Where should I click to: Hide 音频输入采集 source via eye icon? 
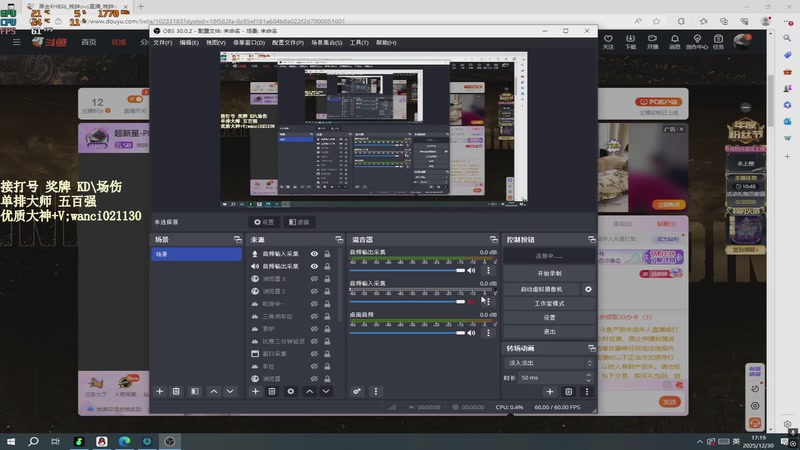pyautogui.click(x=314, y=254)
